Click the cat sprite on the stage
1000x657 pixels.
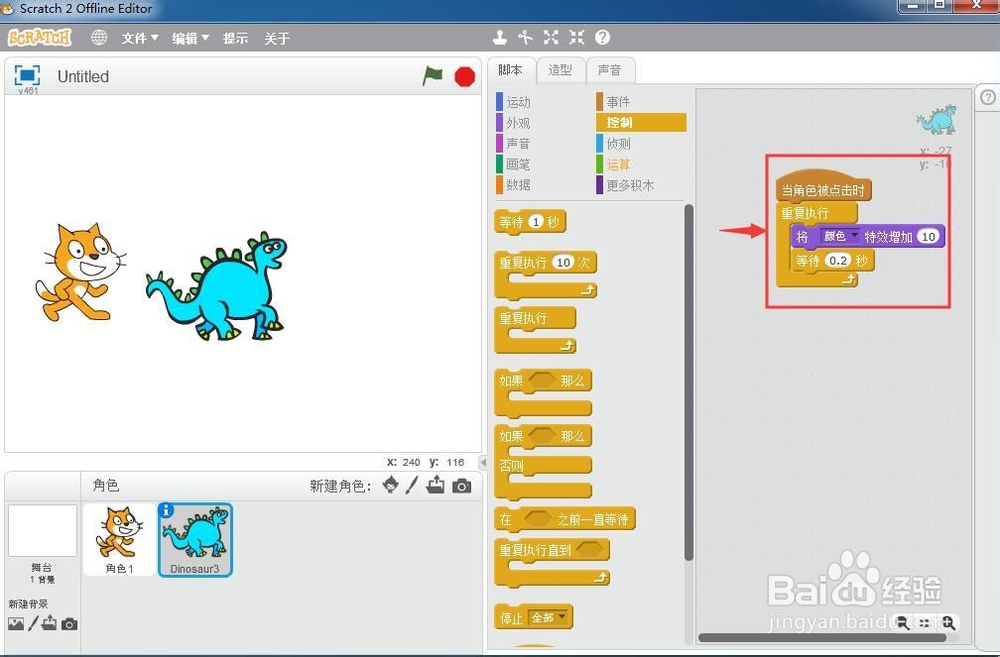click(x=80, y=272)
